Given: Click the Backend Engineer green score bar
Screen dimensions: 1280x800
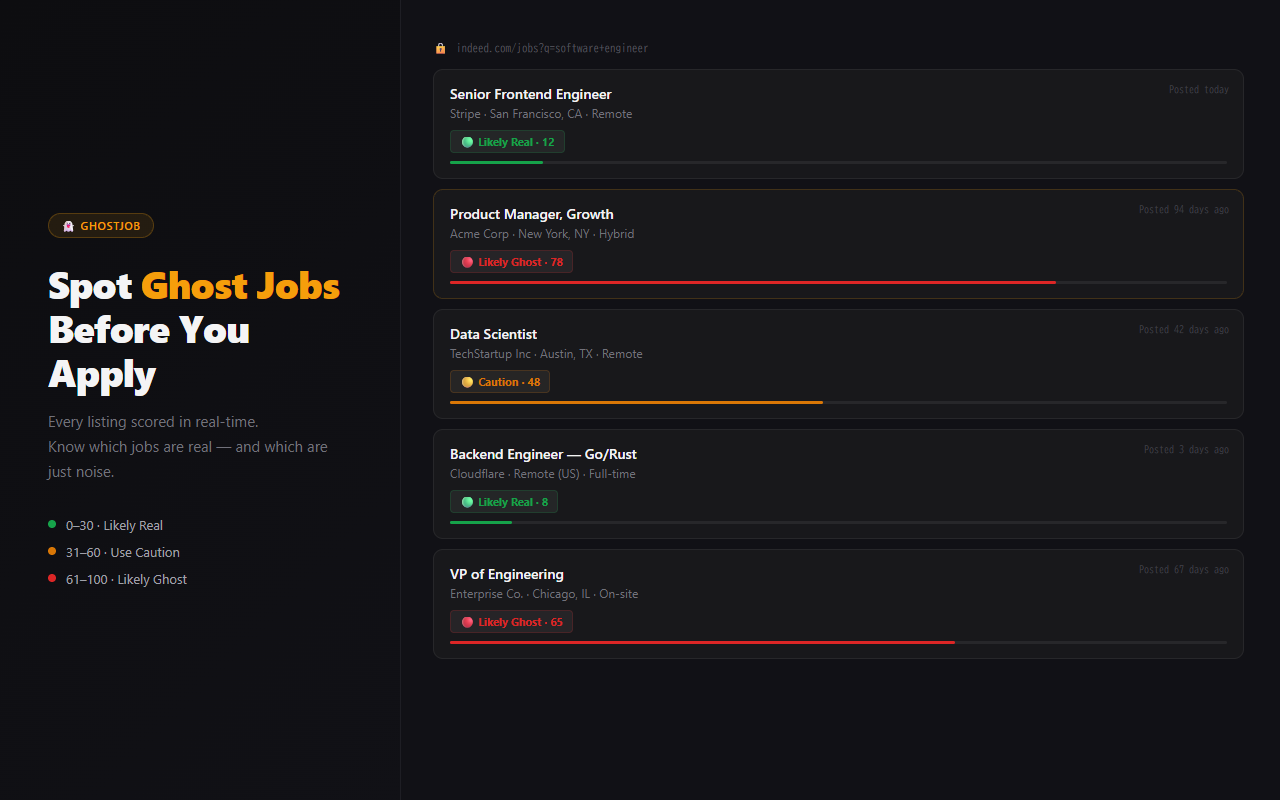Looking at the screenshot, I should pos(481,522).
